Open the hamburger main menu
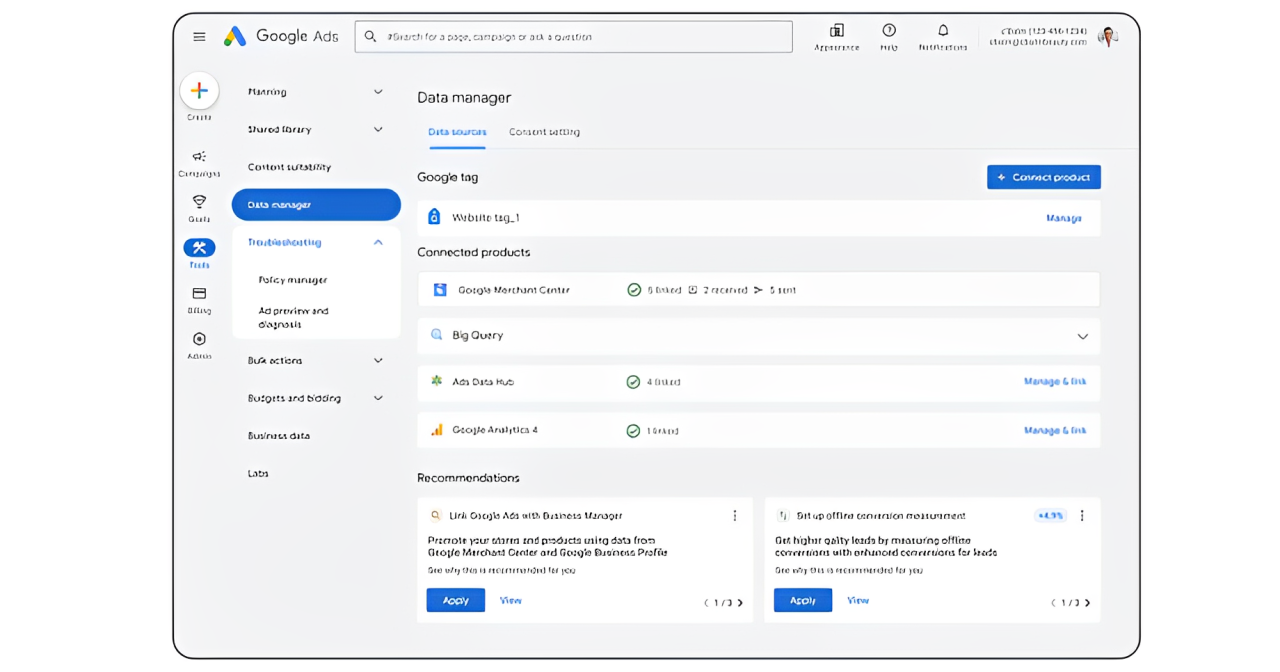Screen dimensions: 1280x672 click(x=199, y=37)
